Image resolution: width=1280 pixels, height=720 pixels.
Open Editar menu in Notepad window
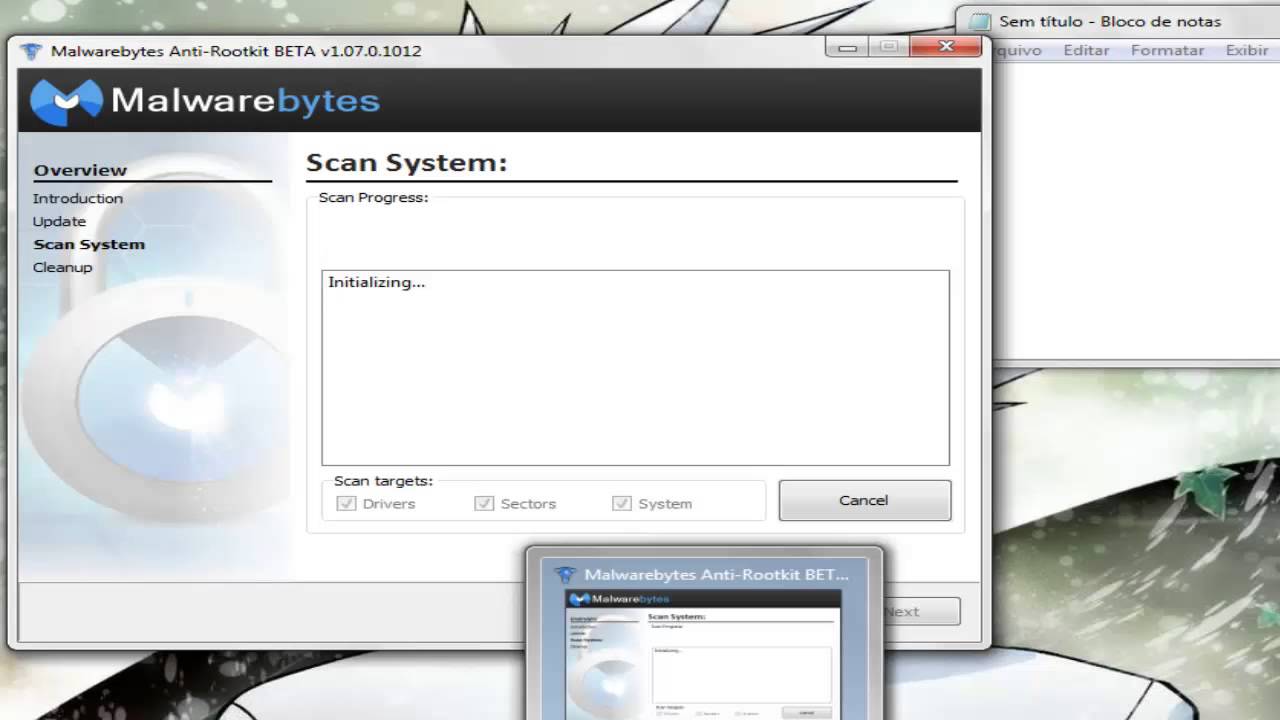point(1086,50)
